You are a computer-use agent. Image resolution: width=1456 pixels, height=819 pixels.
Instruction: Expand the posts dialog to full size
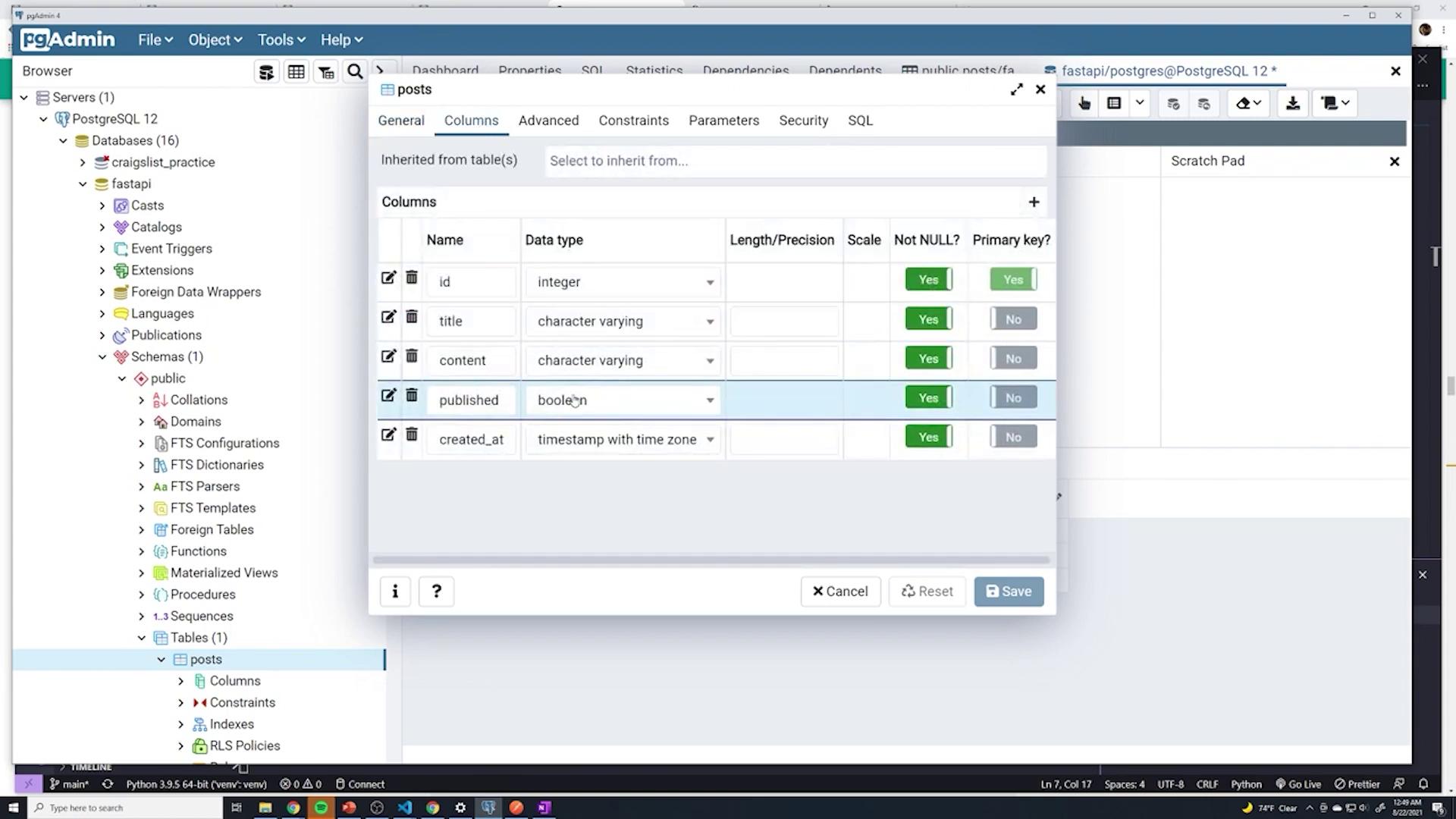pyautogui.click(x=1016, y=89)
